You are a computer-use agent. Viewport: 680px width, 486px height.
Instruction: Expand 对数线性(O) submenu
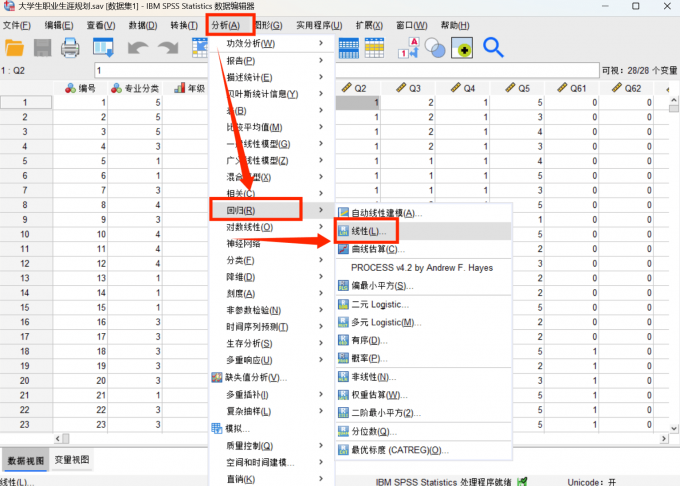click(x=272, y=227)
